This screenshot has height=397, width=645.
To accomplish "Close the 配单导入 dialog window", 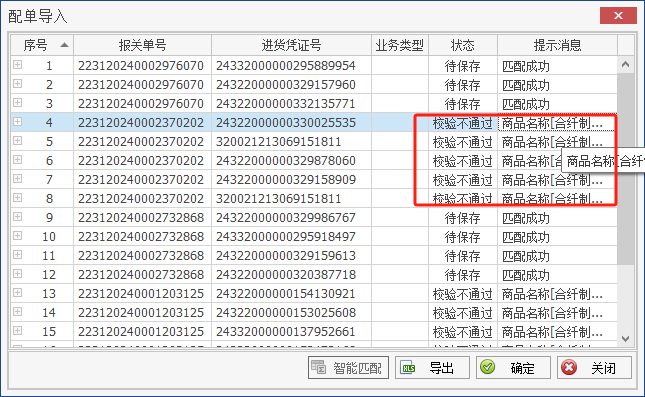I will [618, 16].
